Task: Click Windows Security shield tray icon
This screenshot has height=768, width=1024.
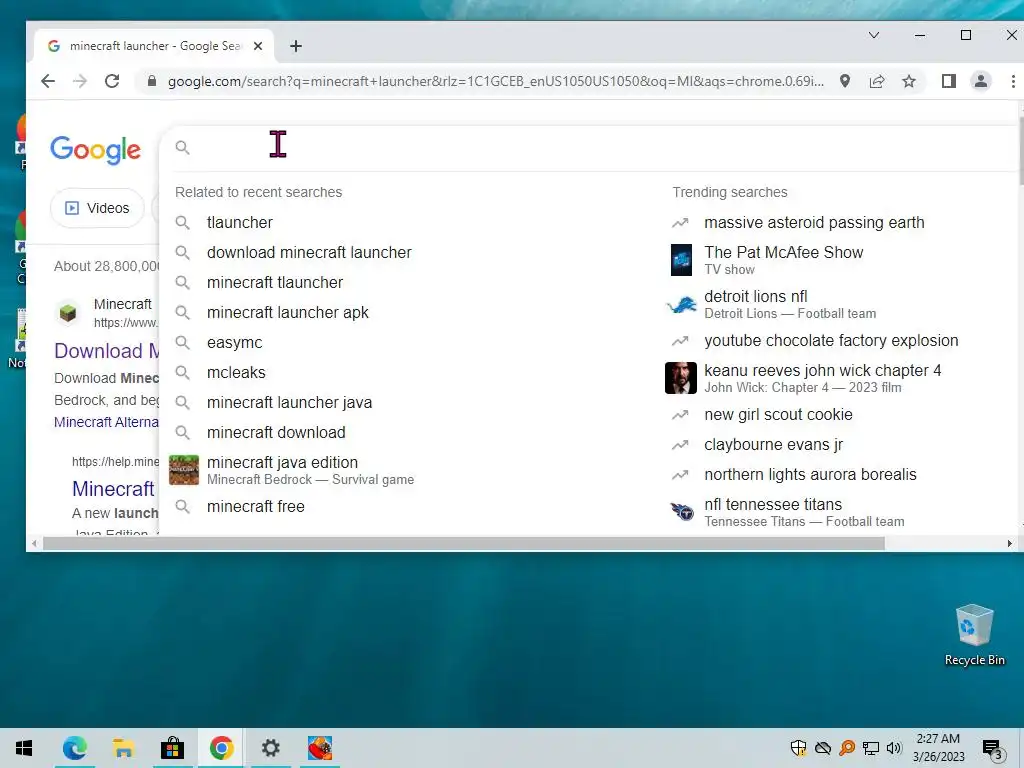Action: coord(798,748)
